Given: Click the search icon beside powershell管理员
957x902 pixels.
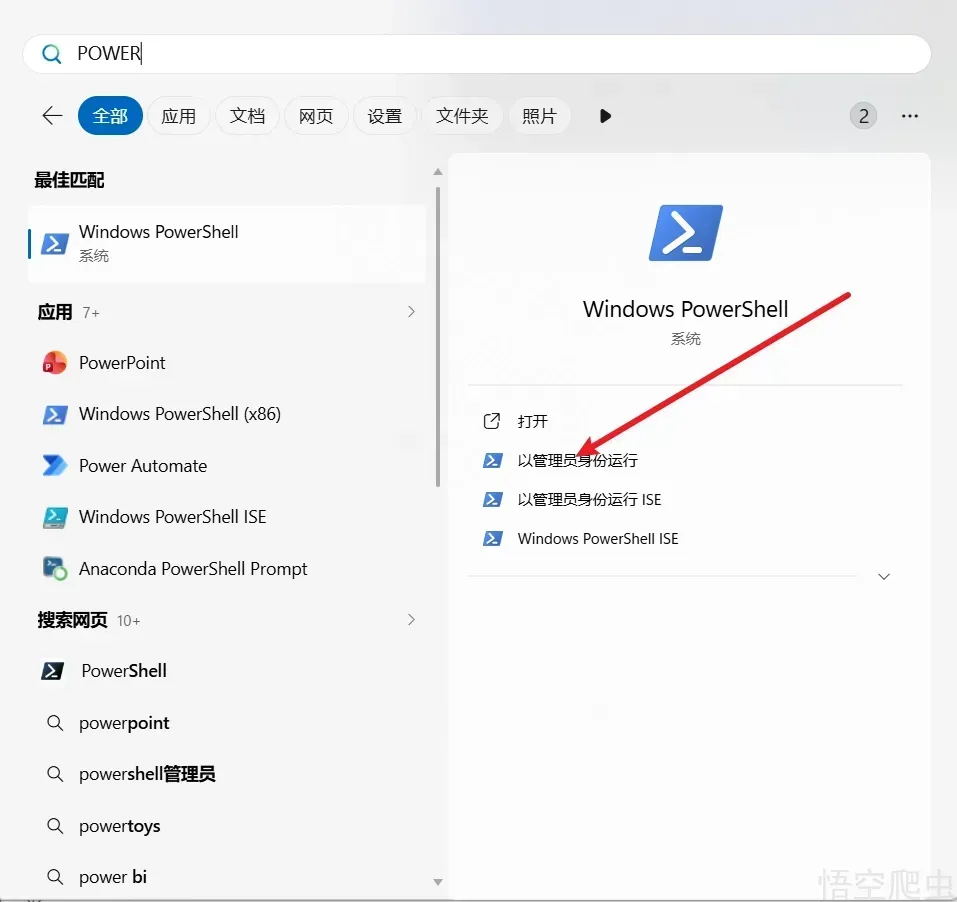Looking at the screenshot, I should click(x=55, y=774).
